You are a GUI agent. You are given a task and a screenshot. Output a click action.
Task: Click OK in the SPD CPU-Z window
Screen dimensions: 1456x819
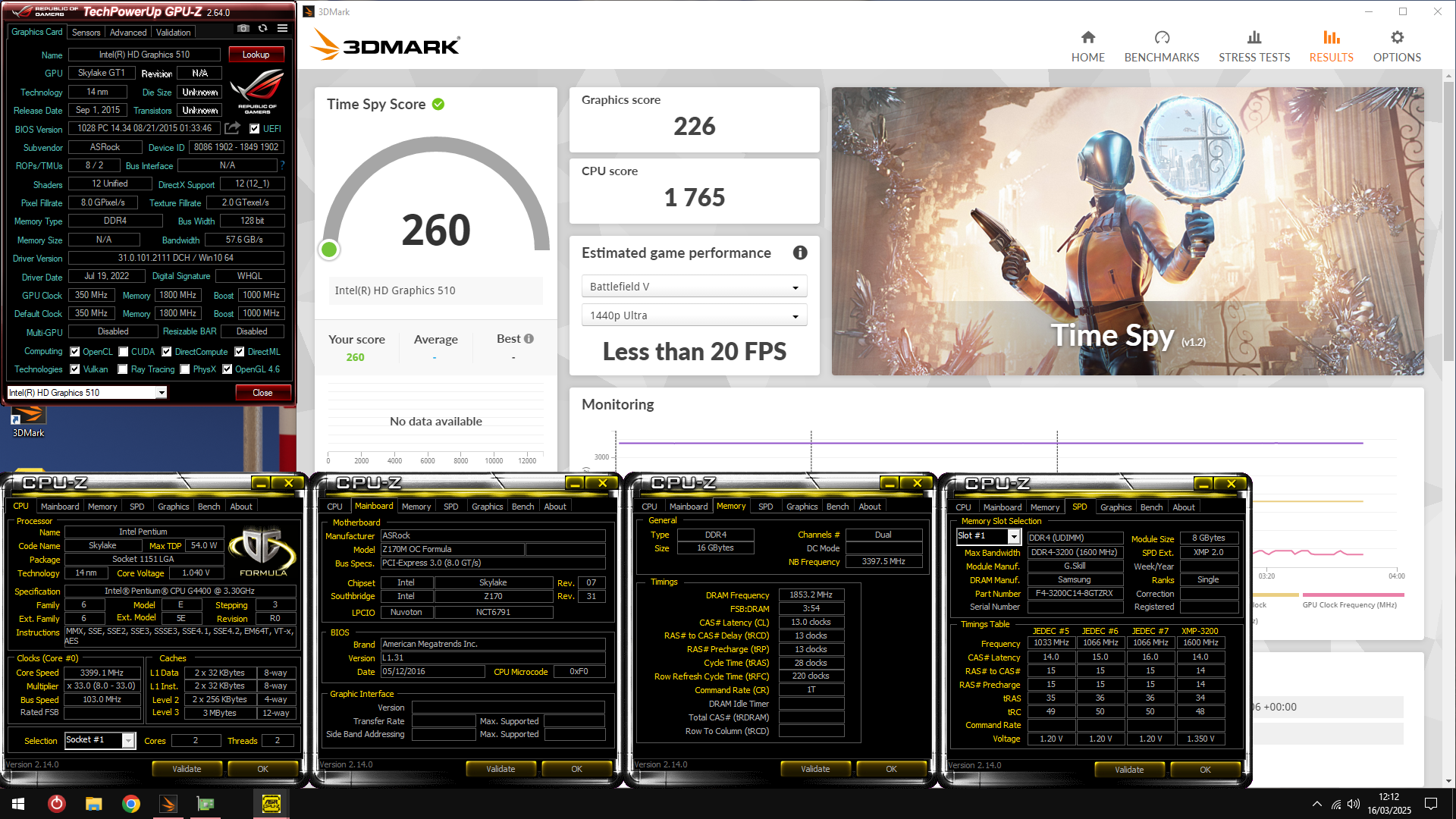1205,770
